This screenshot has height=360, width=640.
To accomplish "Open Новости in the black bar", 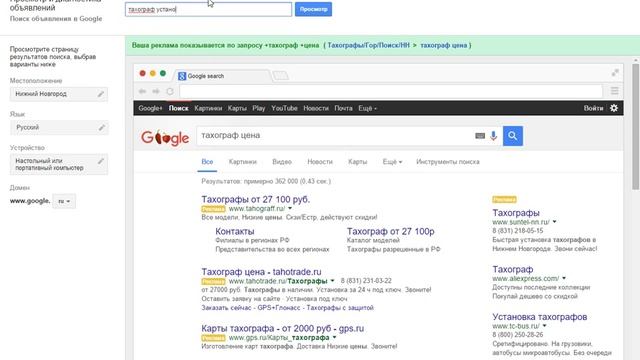I will tap(316, 108).
